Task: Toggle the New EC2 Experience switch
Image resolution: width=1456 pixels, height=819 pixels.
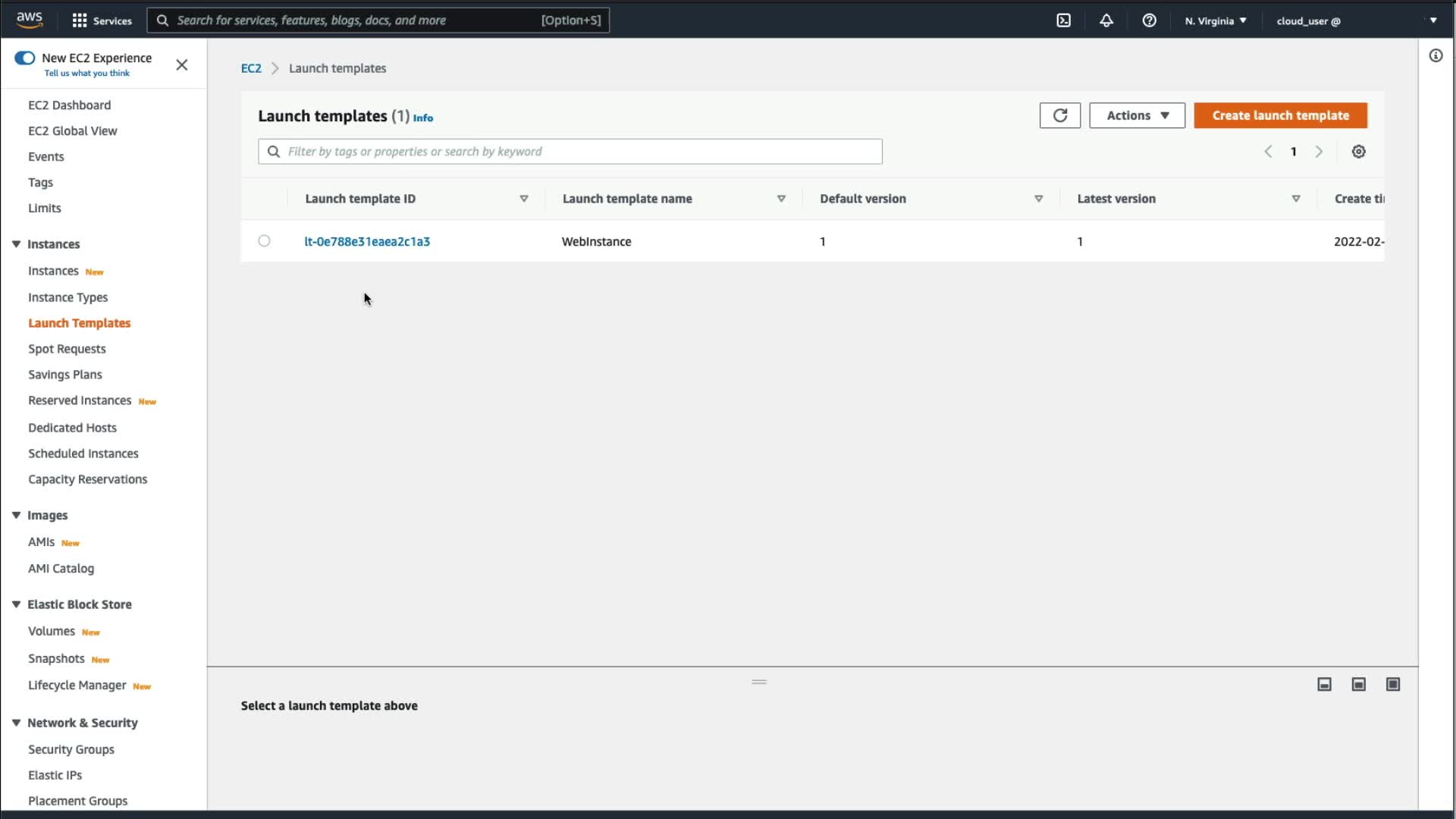Action: click(x=25, y=58)
